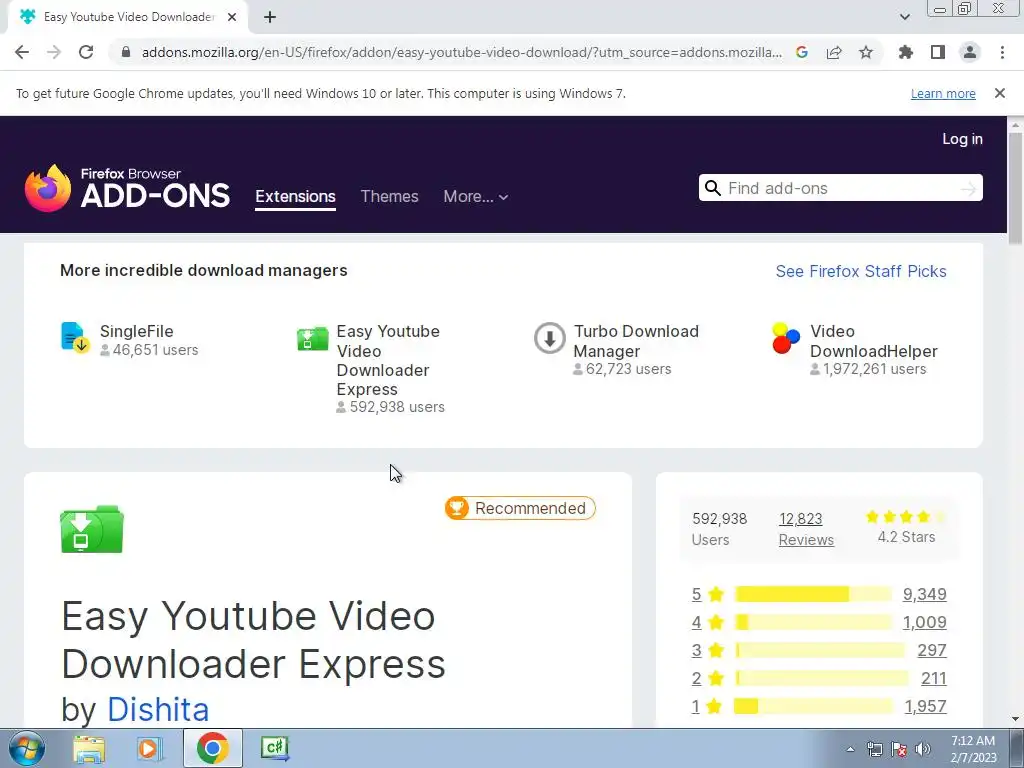Focus the Find add-ons search field
Image resolution: width=1024 pixels, height=768 pixels.
click(840, 188)
